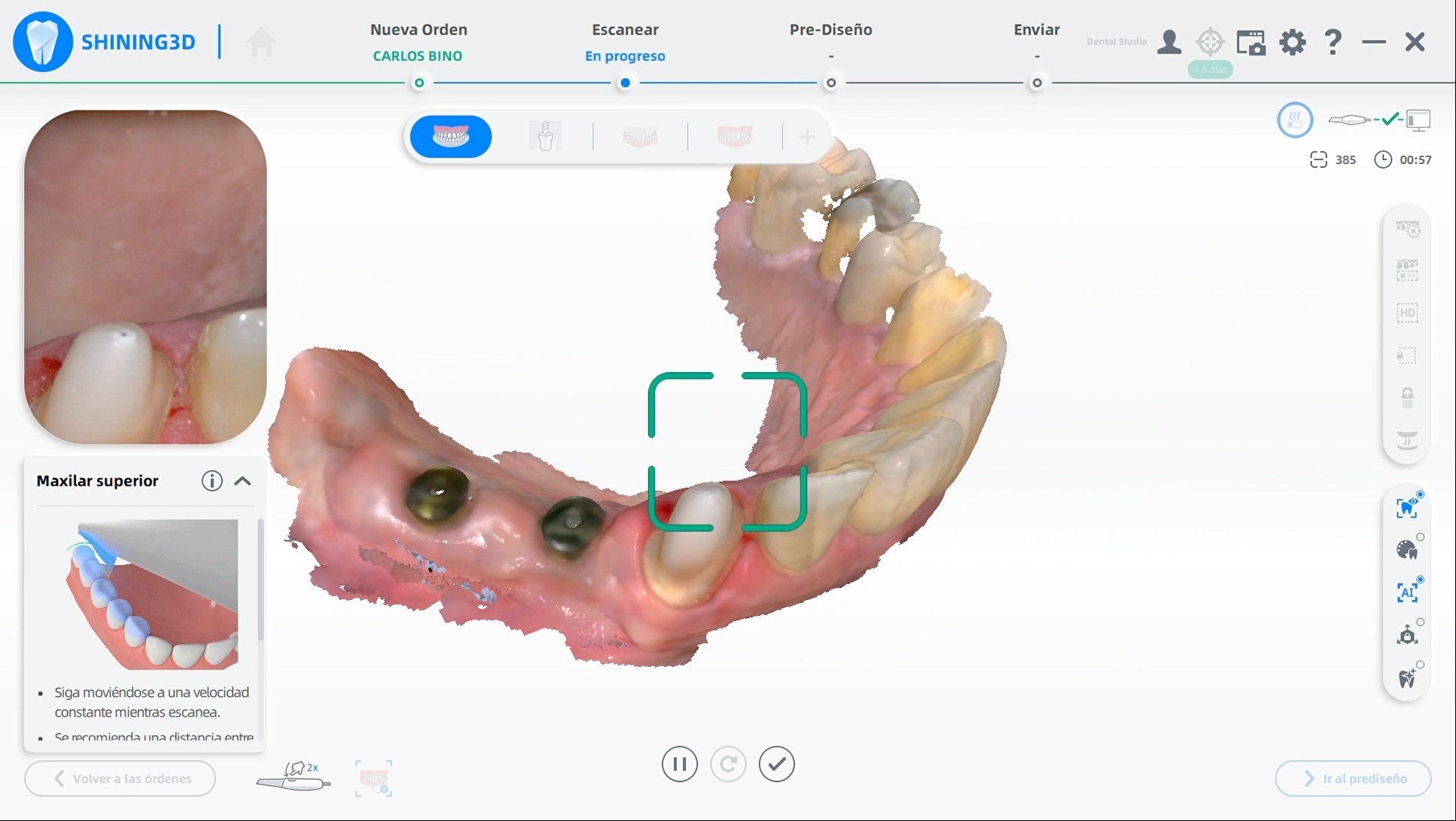Click Ir al prediseño button
1456x821 pixels.
(1353, 779)
